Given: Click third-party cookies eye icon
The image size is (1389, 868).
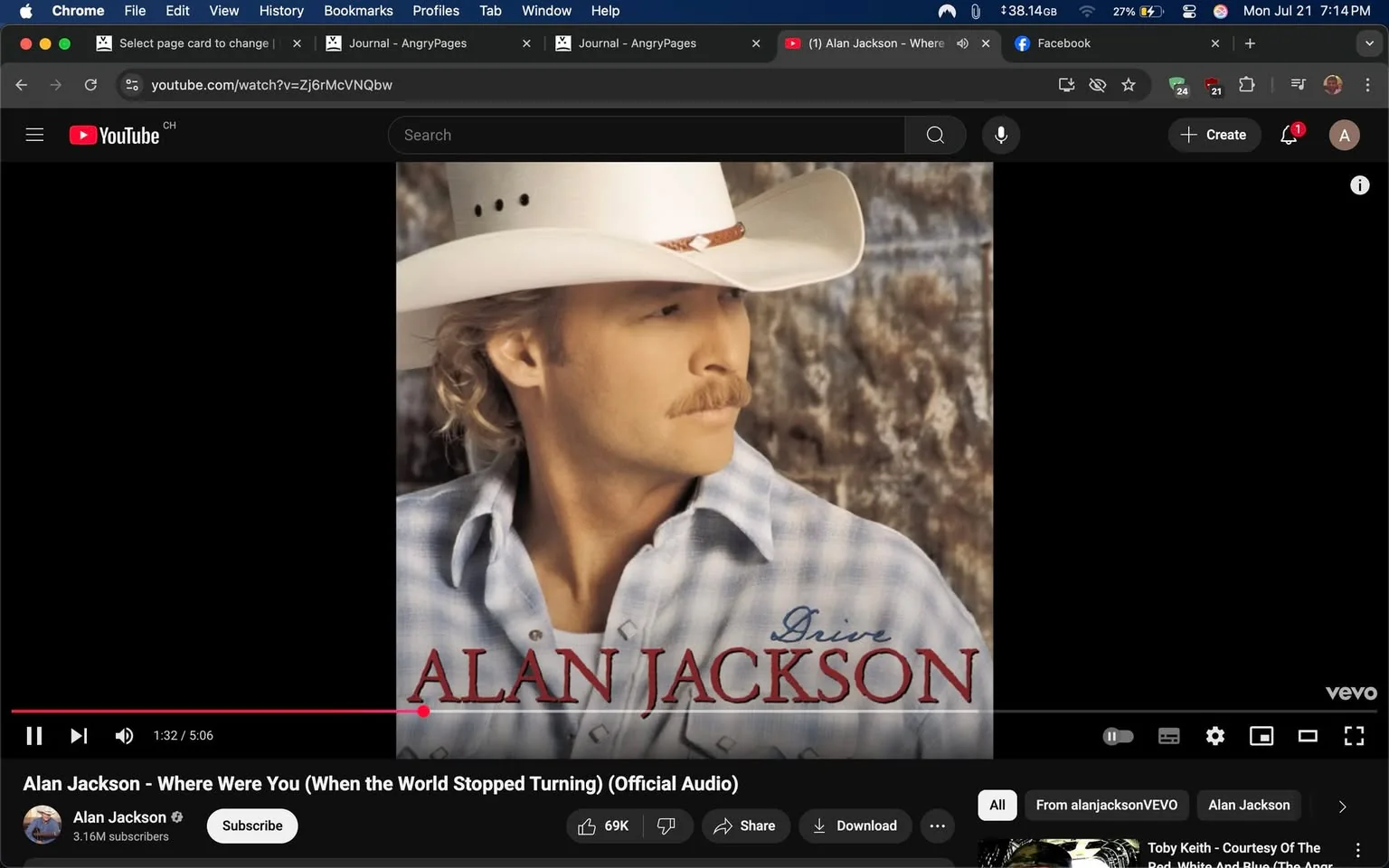Looking at the screenshot, I should click(1098, 85).
